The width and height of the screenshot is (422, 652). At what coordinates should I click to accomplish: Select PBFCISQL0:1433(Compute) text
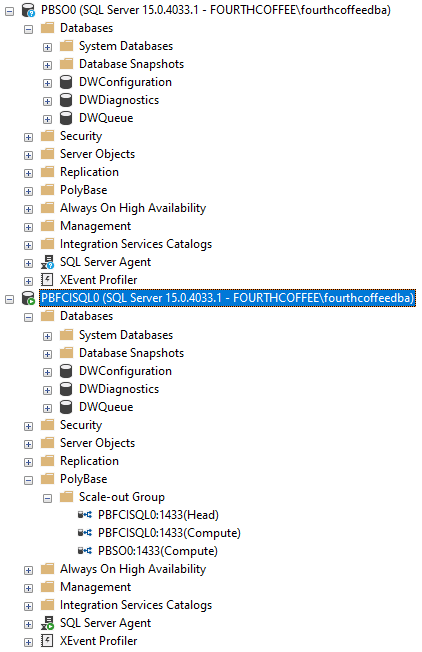click(x=169, y=533)
